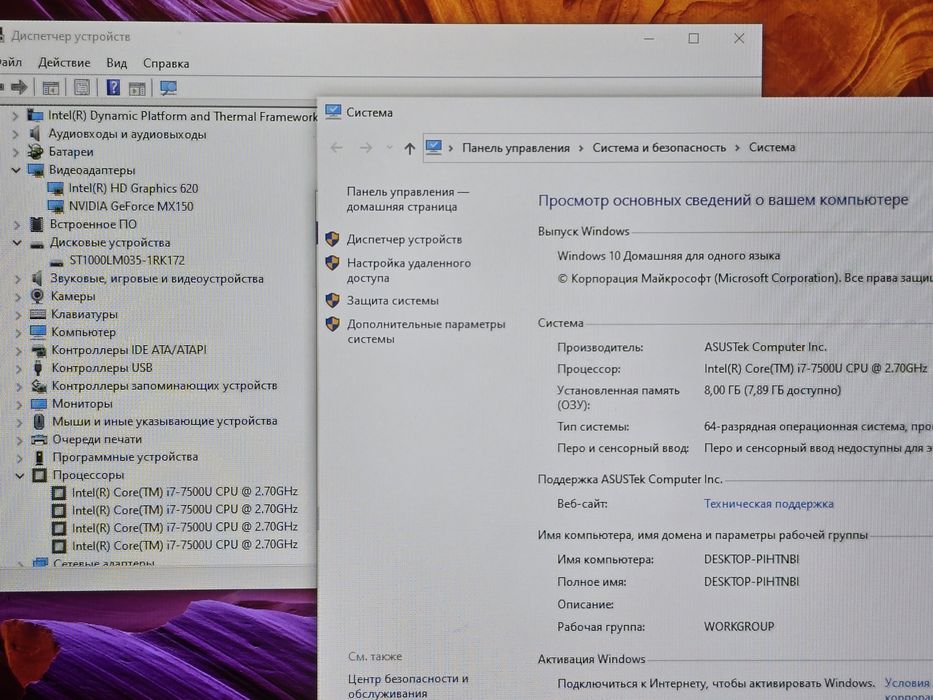The width and height of the screenshot is (933, 700).
Task: Select the first Intel Core i7-7500U processor entry
Action: coord(184,492)
